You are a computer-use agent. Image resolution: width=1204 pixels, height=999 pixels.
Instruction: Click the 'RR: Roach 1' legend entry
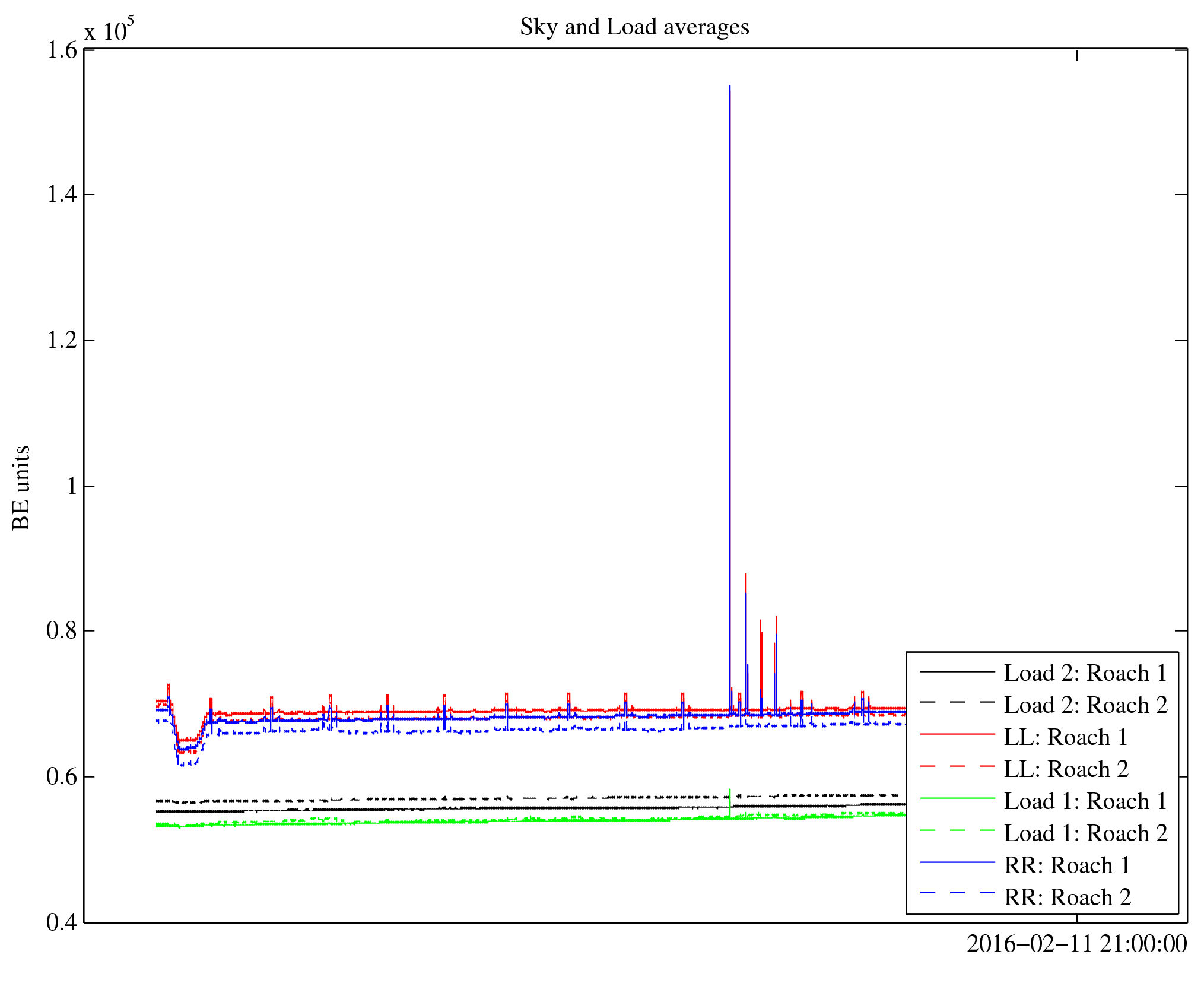click(1067, 865)
